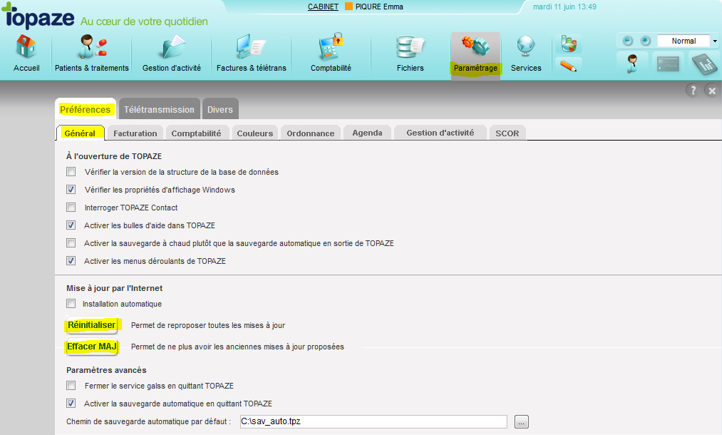The image size is (722, 435).
Task: Select the SCOR sub-tab
Action: [x=507, y=133]
